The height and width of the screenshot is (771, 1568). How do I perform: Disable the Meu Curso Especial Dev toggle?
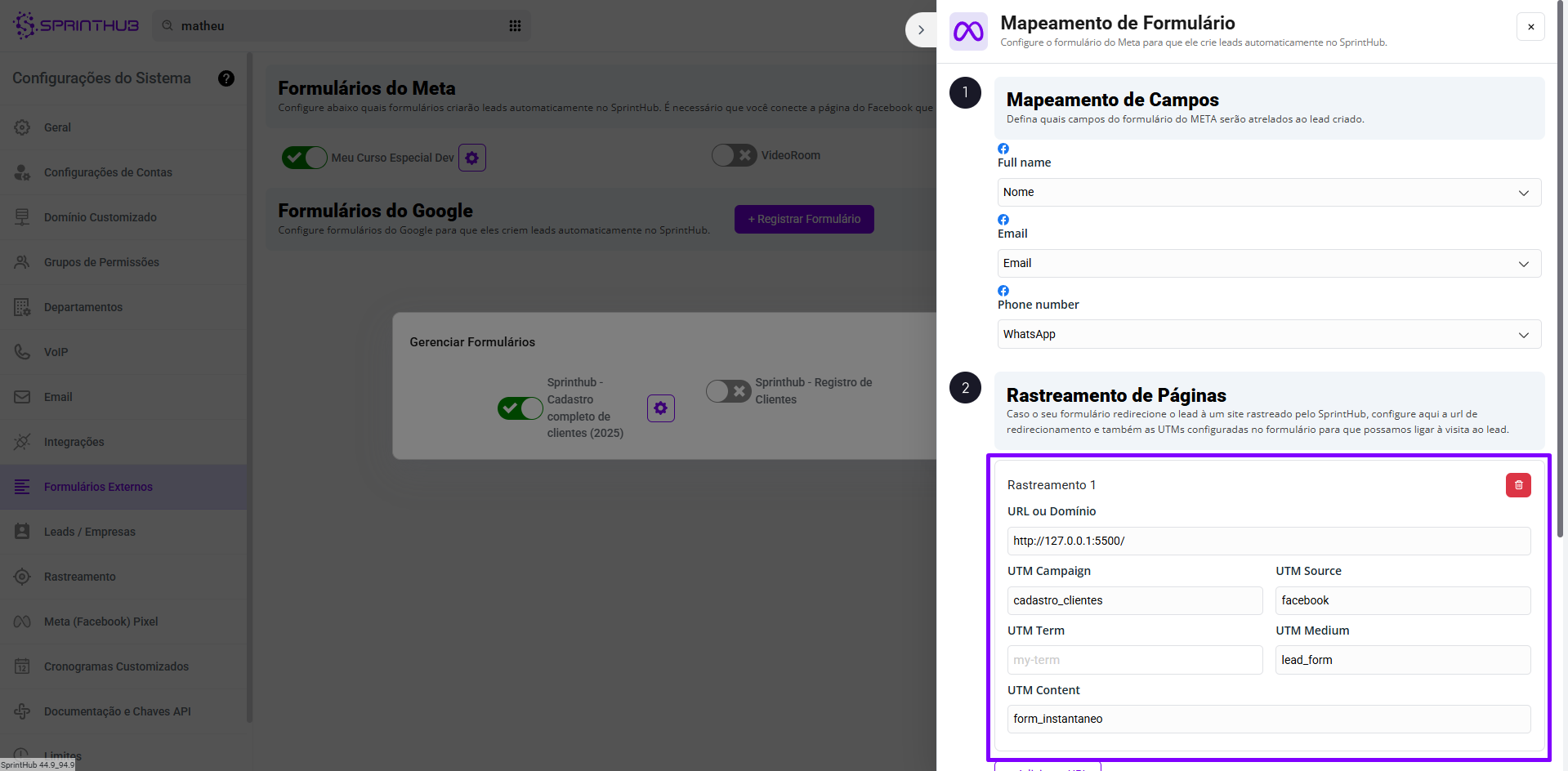pyautogui.click(x=304, y=158)
